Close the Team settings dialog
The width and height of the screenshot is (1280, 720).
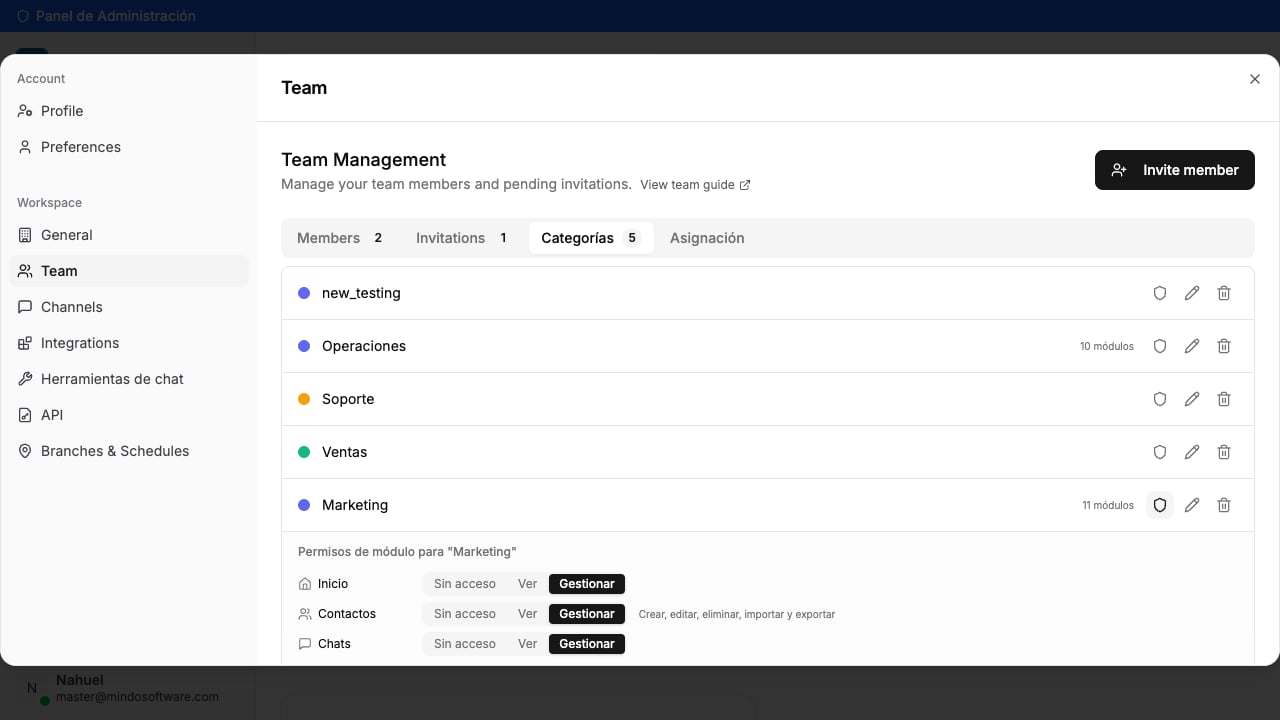1255,79
